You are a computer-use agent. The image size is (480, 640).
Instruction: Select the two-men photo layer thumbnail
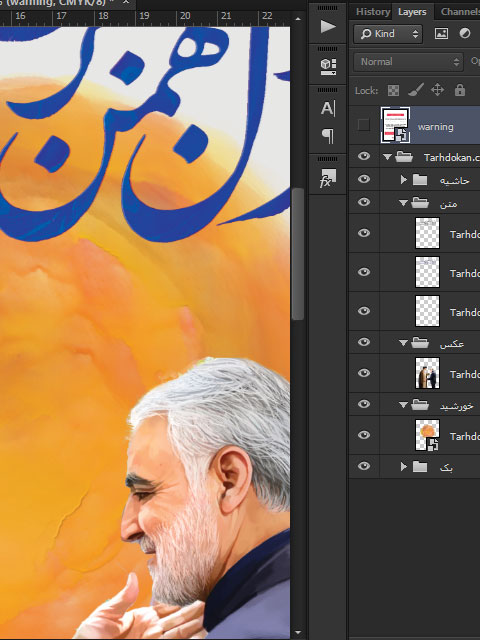pyautogui.click(x=427, y=373)
